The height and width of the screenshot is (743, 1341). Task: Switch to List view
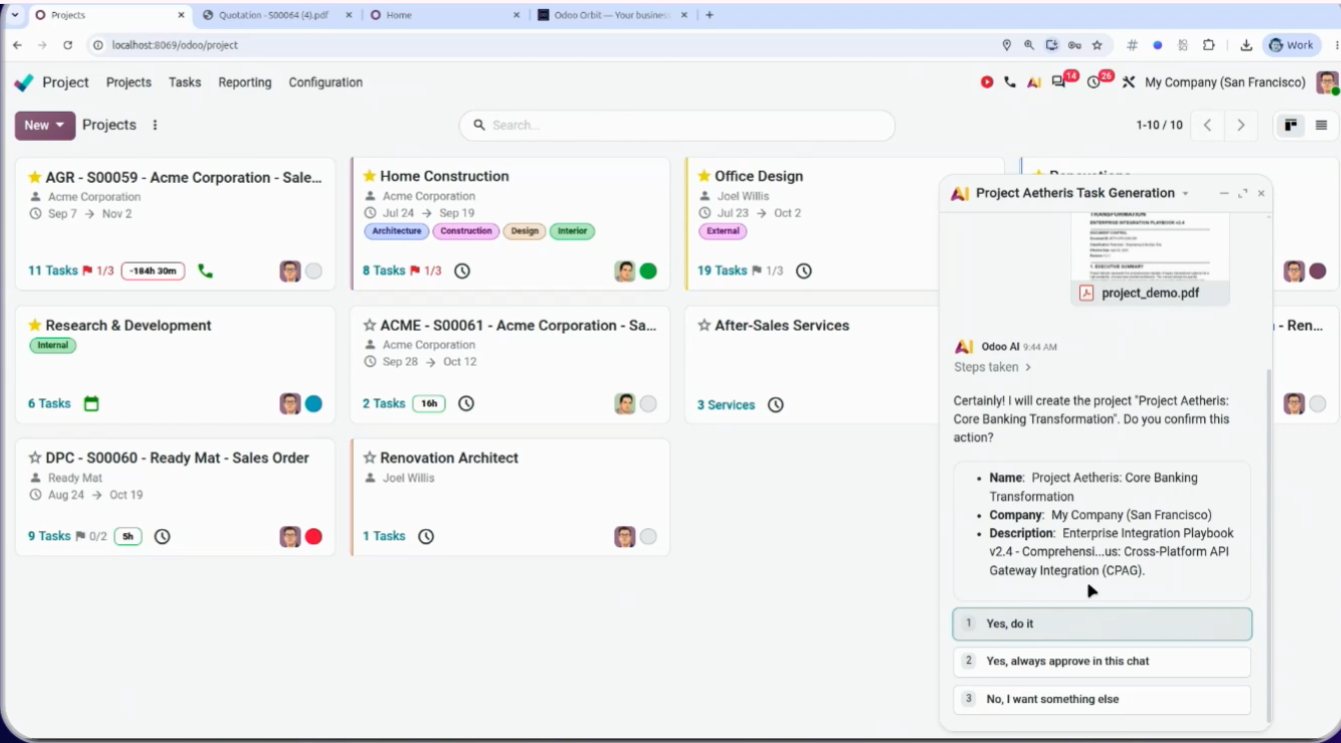tap(1322, 125)
